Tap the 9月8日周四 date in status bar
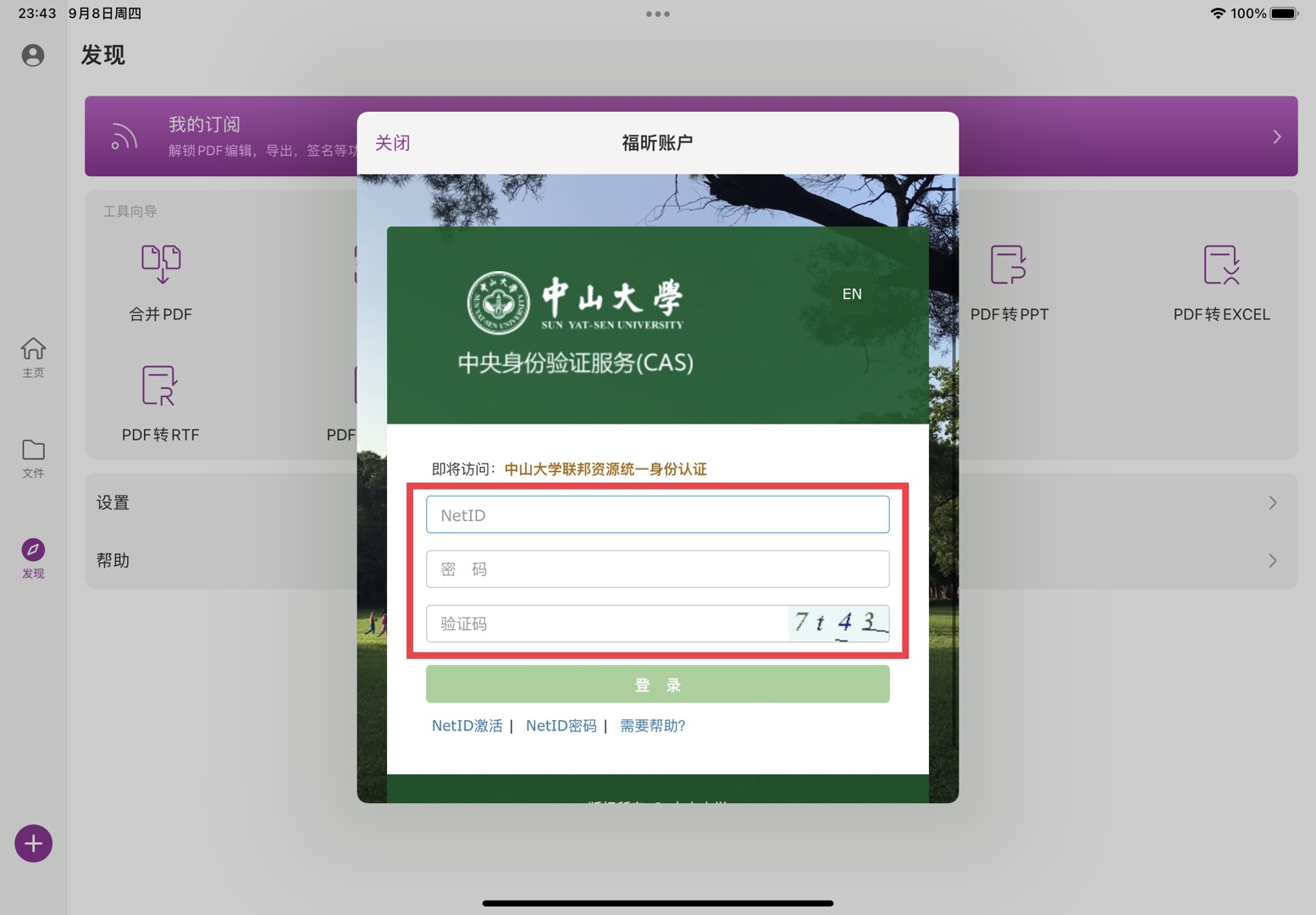Screen dimensions: 1316x915 105,14
